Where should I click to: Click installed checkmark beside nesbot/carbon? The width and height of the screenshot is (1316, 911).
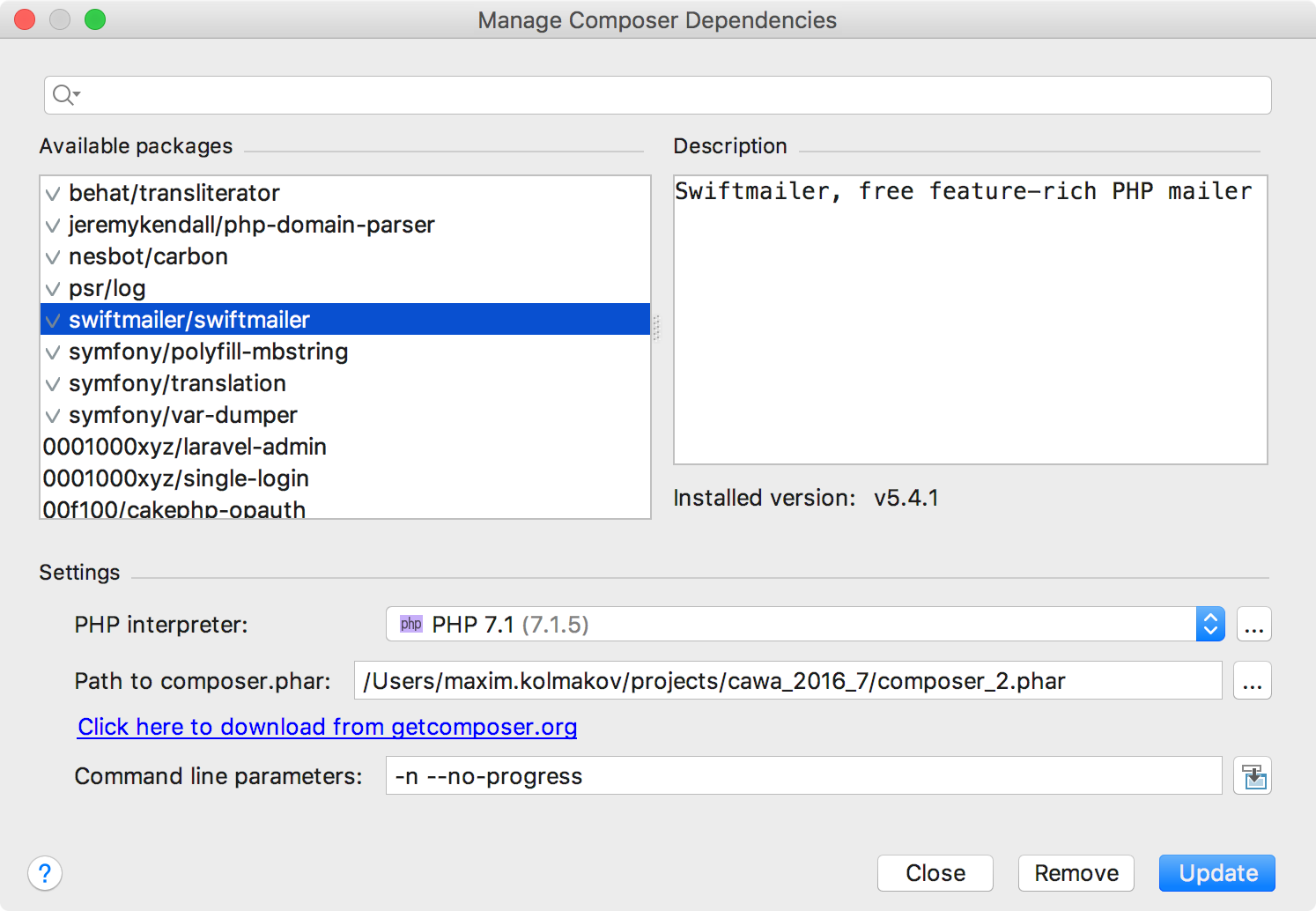point(53,257)
